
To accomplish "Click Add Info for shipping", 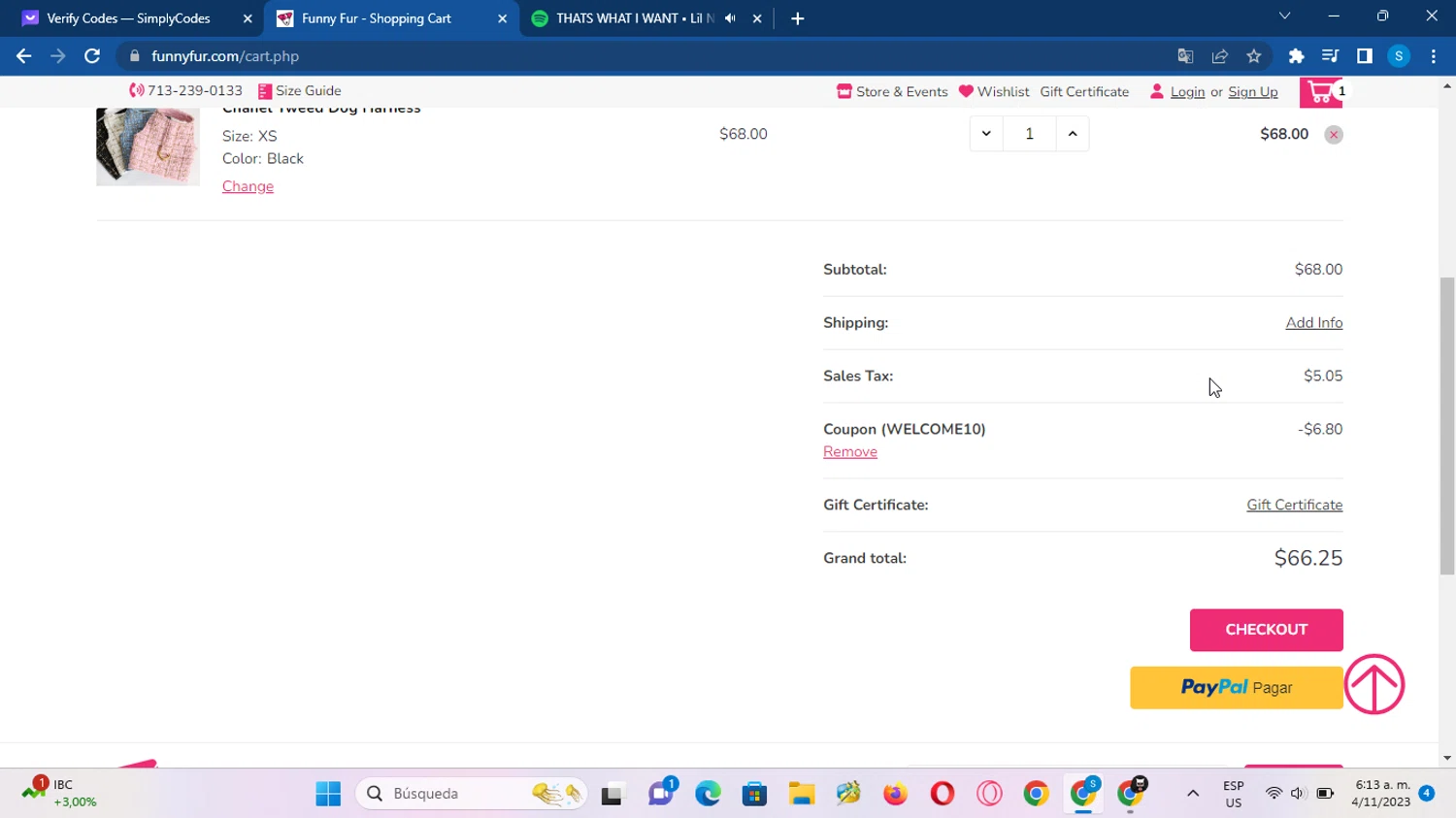I will click(1314, 322).
